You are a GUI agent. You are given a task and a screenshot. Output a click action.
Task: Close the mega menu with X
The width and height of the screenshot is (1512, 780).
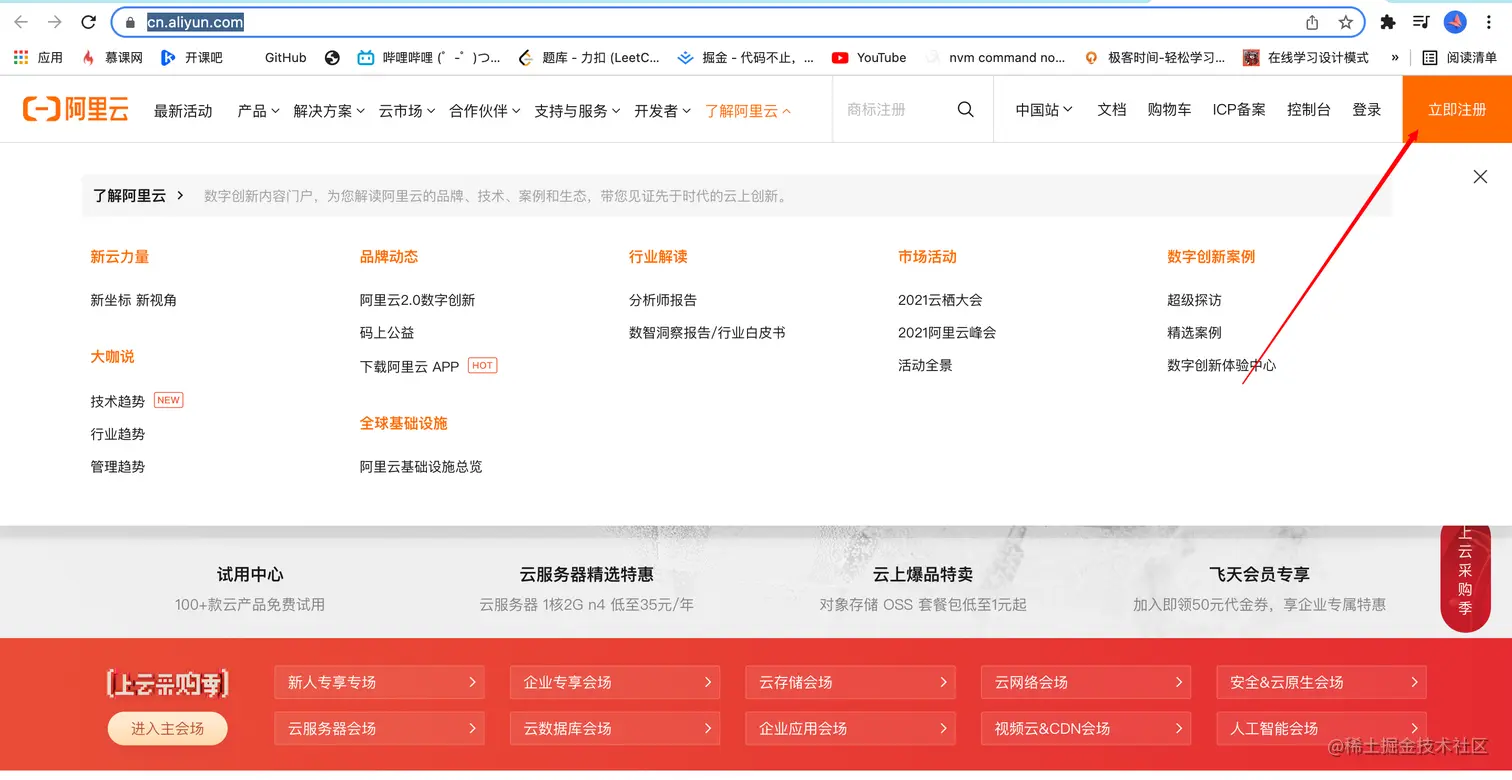1480,177
